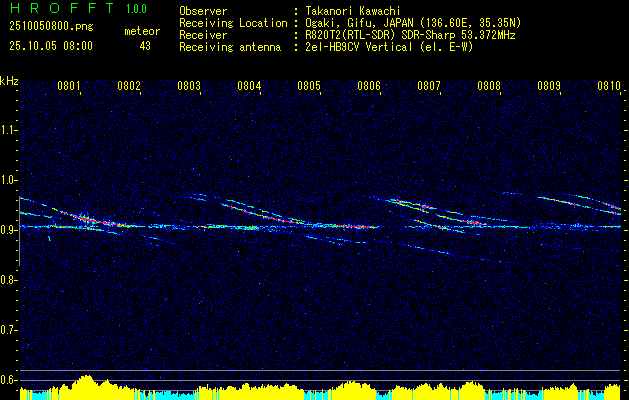Click the observer name Takanori Kawachi
629x400 pixels.
[353, 11]
